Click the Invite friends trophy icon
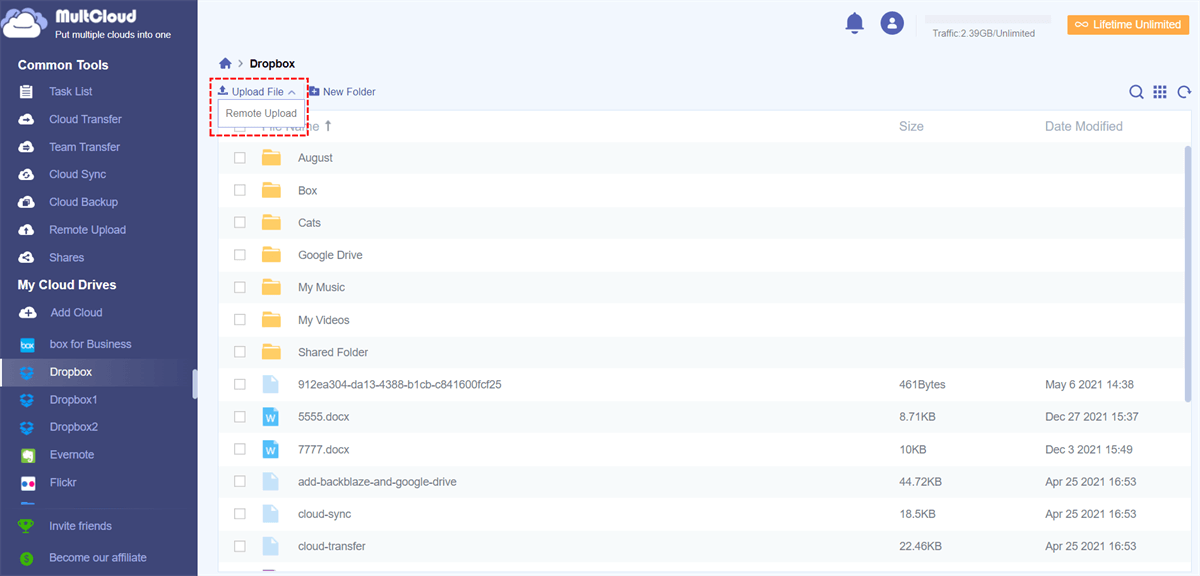Viewport: 1200px width, 576px height. (x=27, y=526)
